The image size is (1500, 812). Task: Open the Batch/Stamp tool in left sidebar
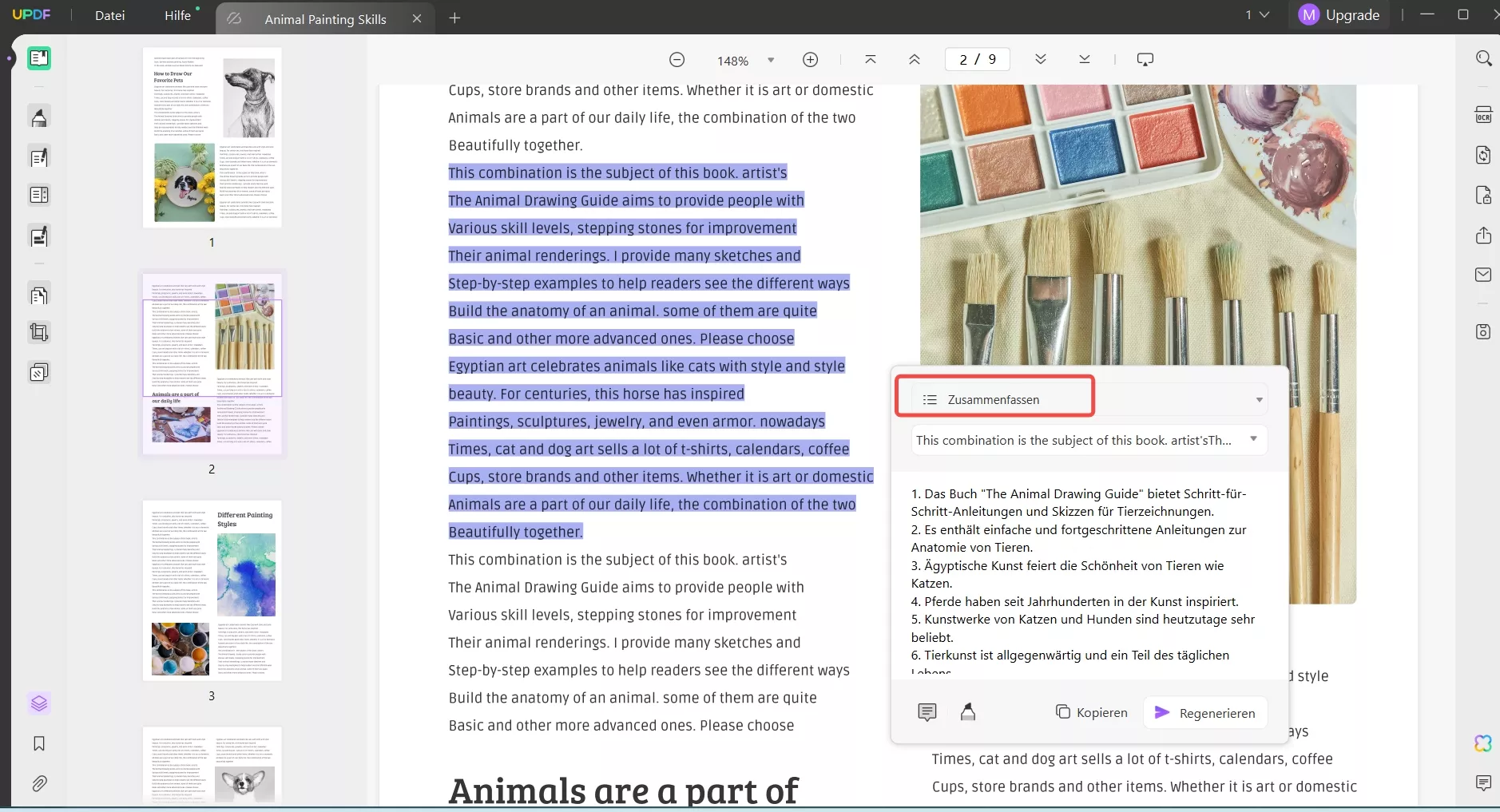tap(39, 372)
